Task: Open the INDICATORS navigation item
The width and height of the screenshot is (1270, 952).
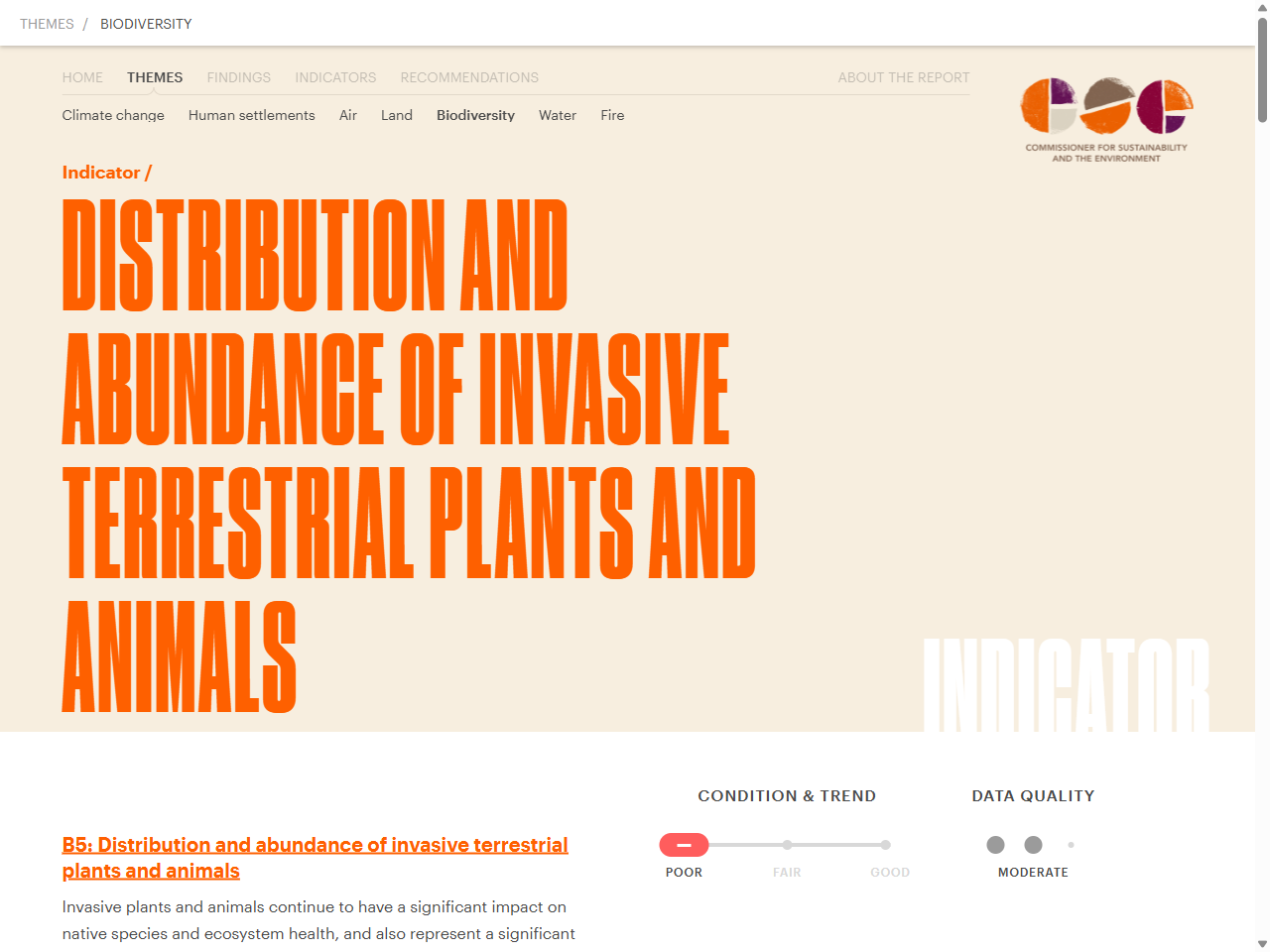Action: [335, 77]
